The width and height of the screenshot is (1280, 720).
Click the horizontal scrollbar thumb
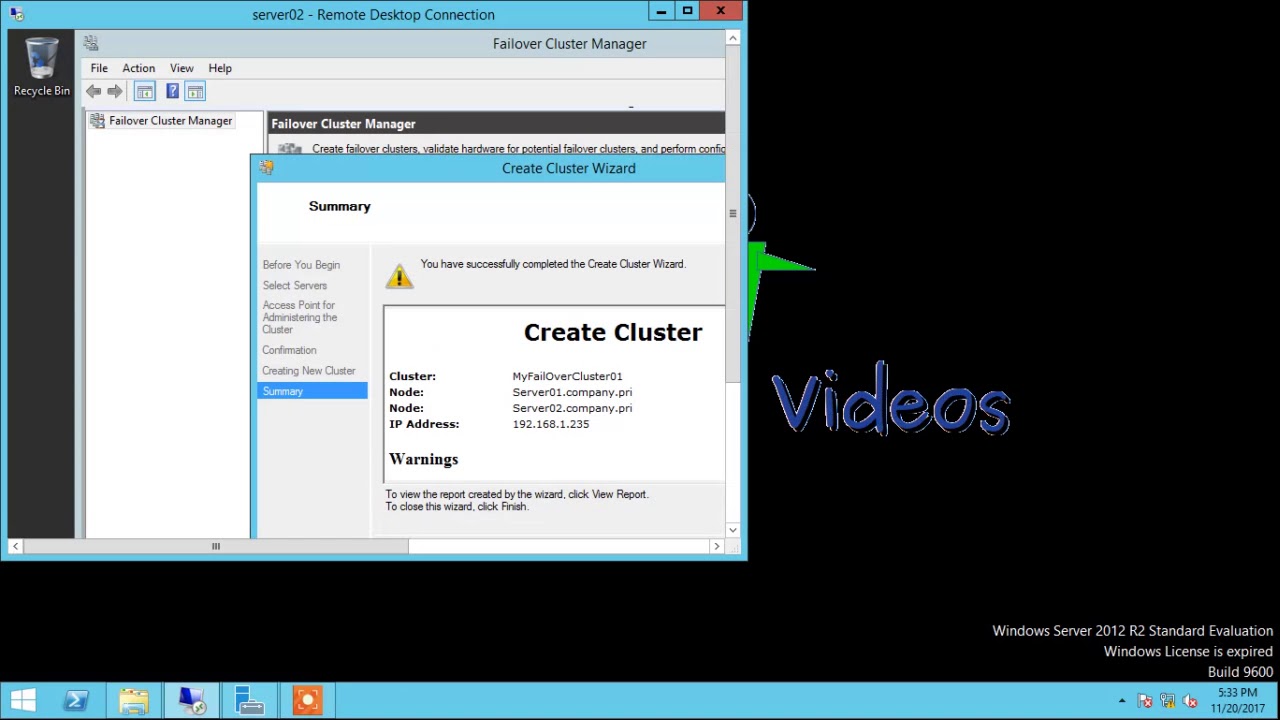[215, 546]
